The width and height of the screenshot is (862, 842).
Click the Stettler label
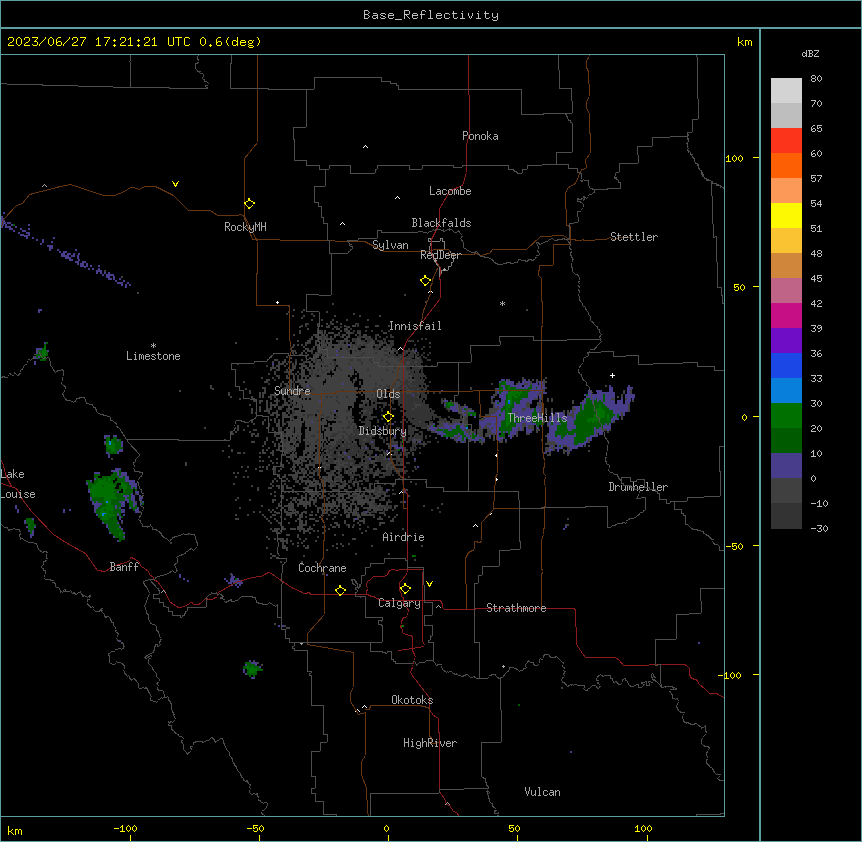point(634,237)
